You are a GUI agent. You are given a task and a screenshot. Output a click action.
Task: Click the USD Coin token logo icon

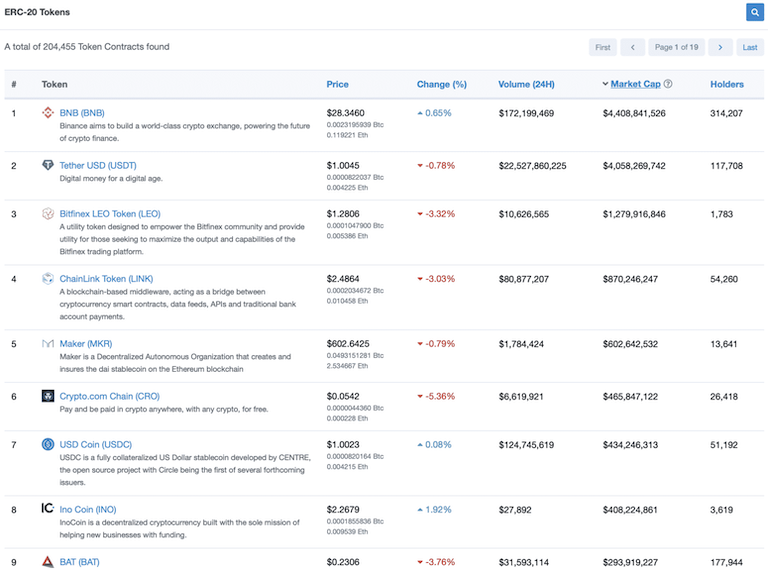[x=48, y=444]
